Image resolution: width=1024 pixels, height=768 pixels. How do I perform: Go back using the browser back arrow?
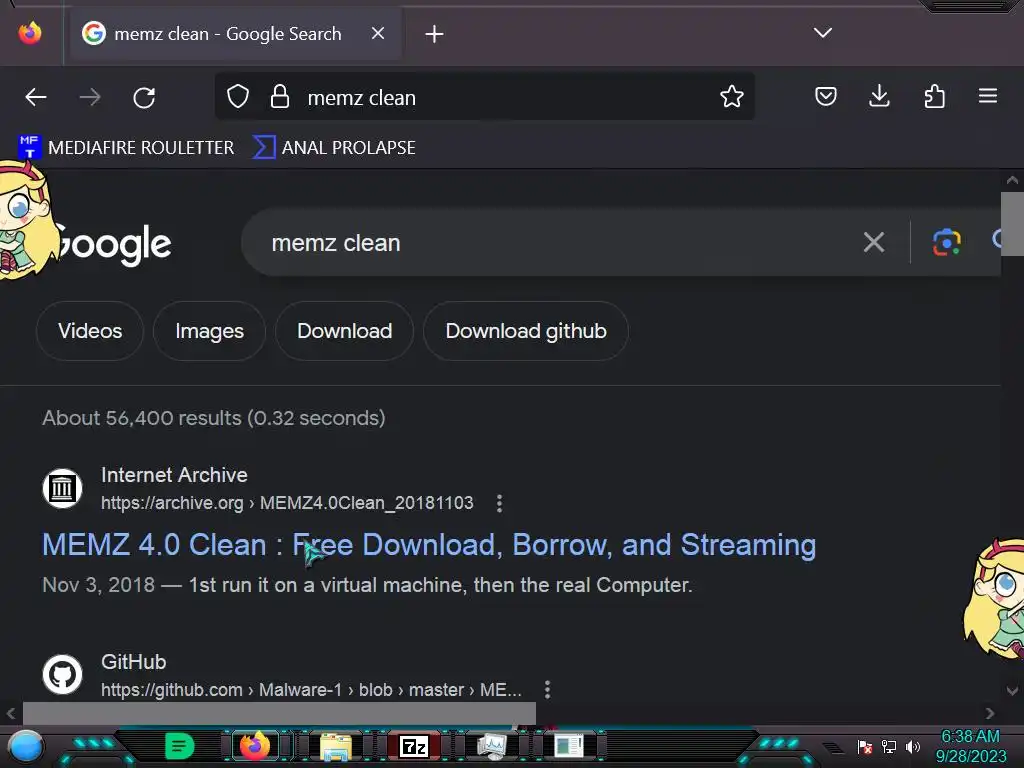[35, 97]
